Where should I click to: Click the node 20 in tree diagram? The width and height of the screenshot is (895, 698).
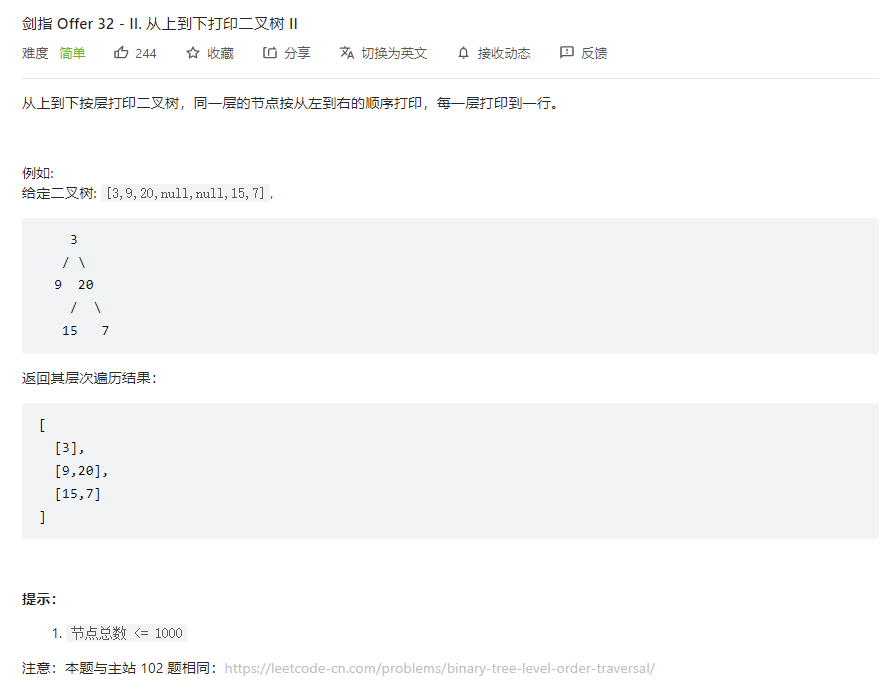pos(86,285)
